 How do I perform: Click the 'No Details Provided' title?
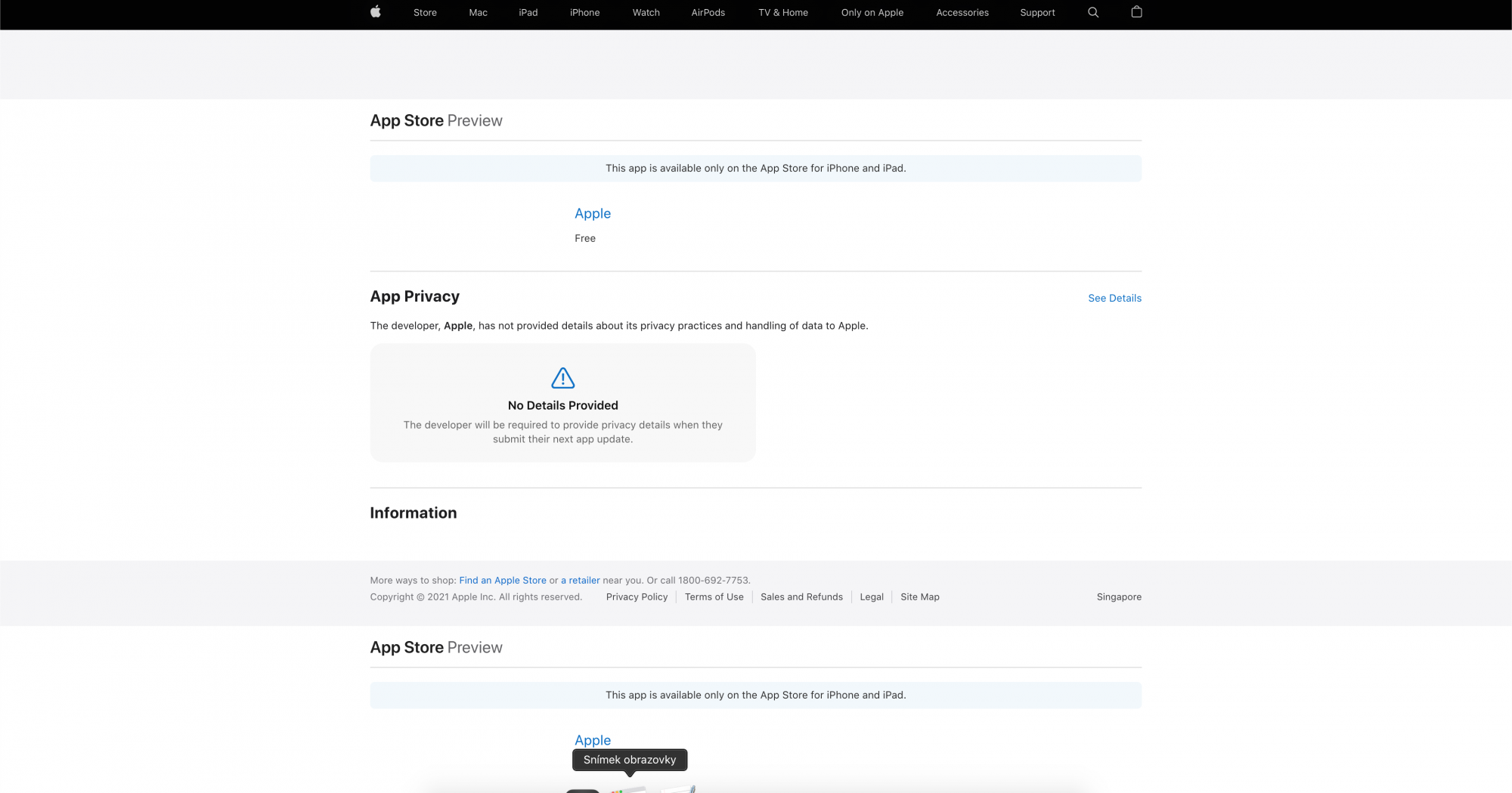pos(563,405)
